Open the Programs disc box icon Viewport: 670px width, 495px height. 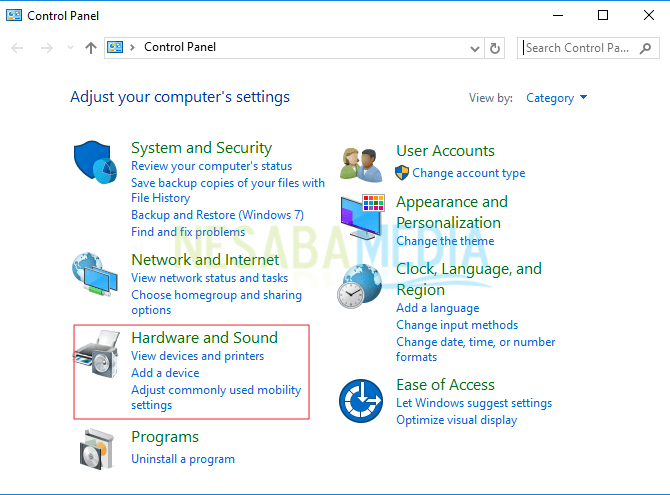[97, 450]
